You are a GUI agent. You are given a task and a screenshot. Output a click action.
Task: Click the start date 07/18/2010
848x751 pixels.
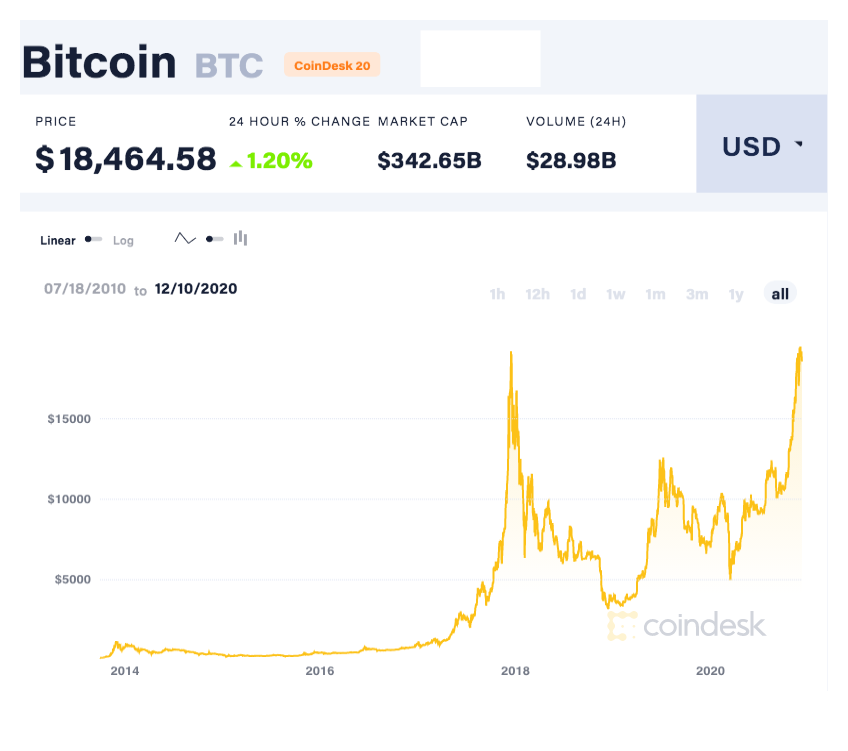pos(85,289)
